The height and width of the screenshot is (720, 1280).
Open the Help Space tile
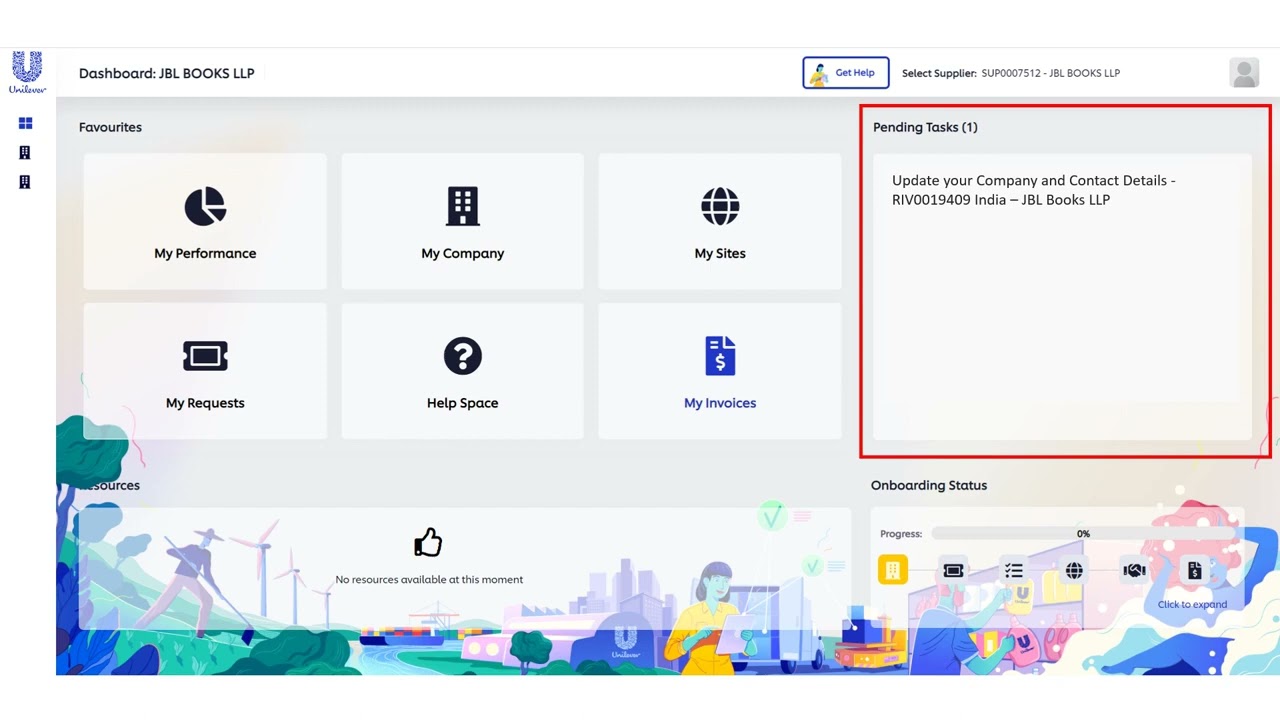pyautogui.click(x=462, y=371)
